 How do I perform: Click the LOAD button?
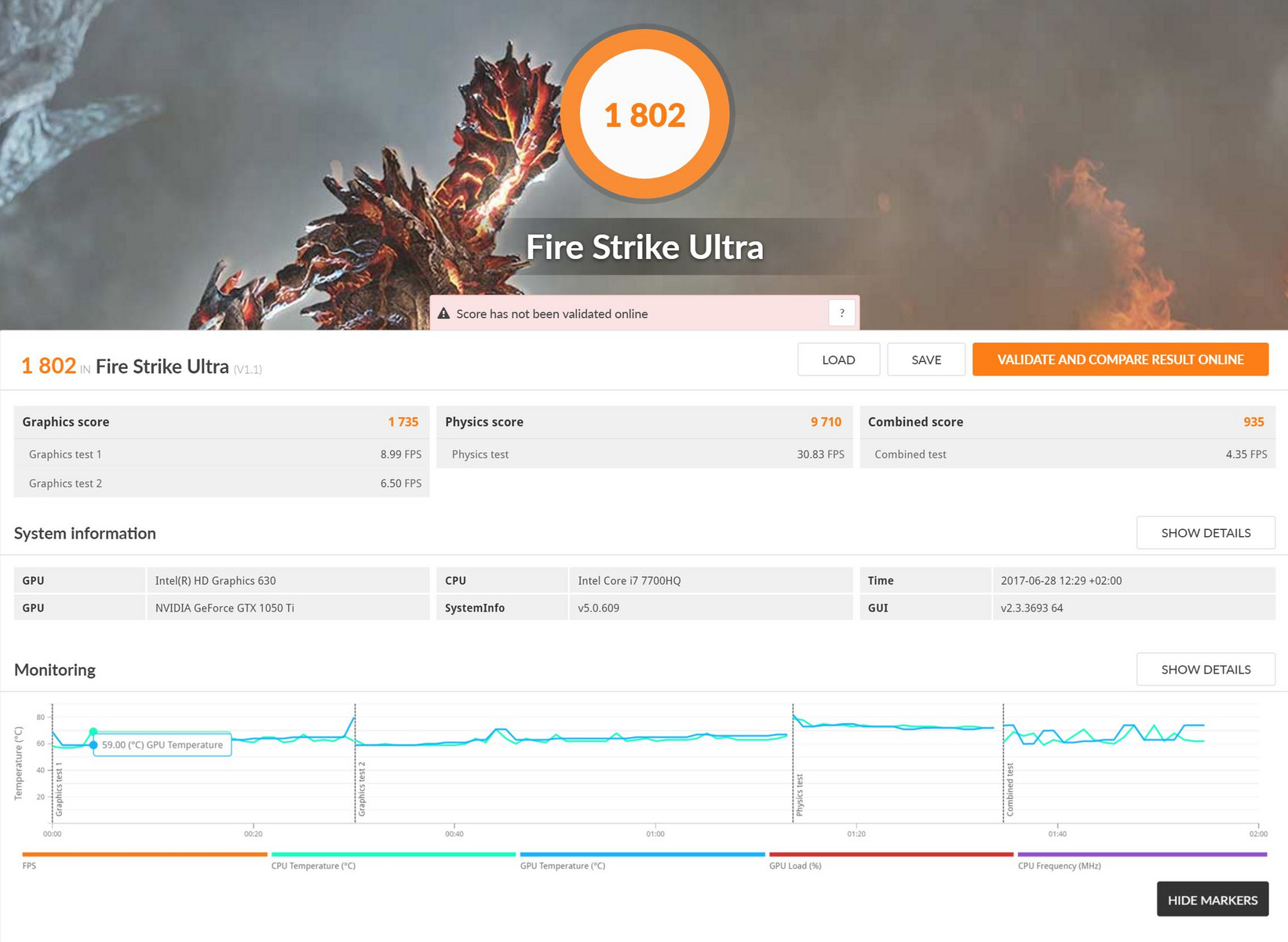click(838, 360)
